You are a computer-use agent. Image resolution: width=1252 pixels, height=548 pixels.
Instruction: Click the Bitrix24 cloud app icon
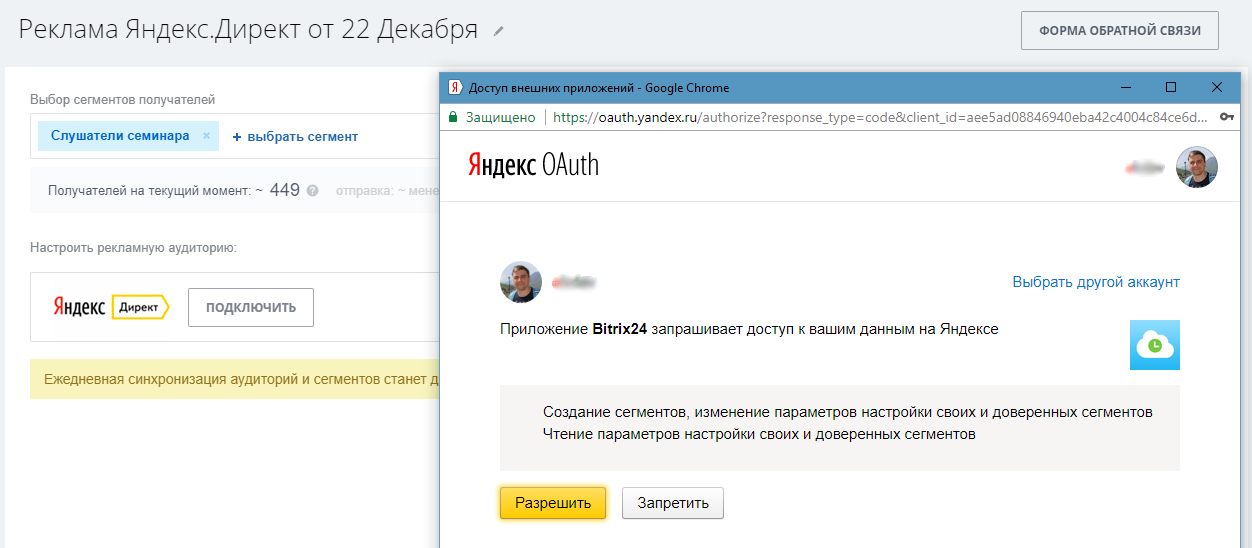coord(1155,345)
